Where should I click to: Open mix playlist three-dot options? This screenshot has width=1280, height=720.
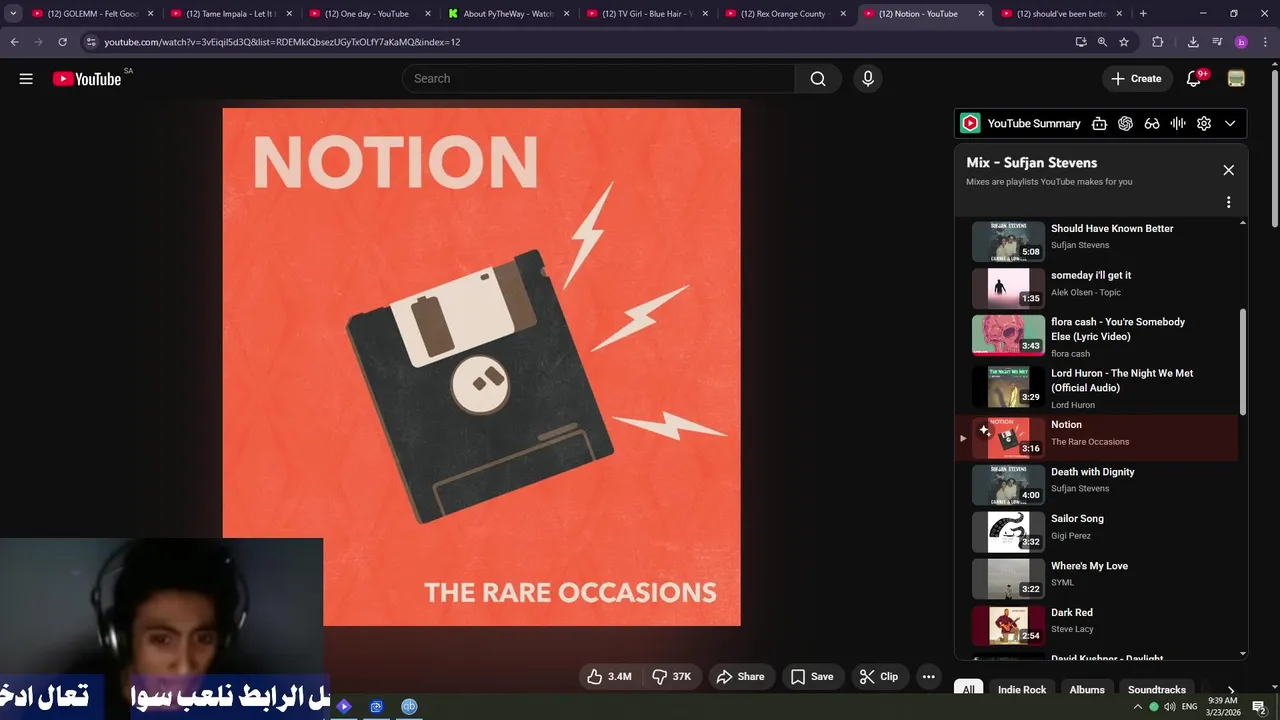[1229, 202]
